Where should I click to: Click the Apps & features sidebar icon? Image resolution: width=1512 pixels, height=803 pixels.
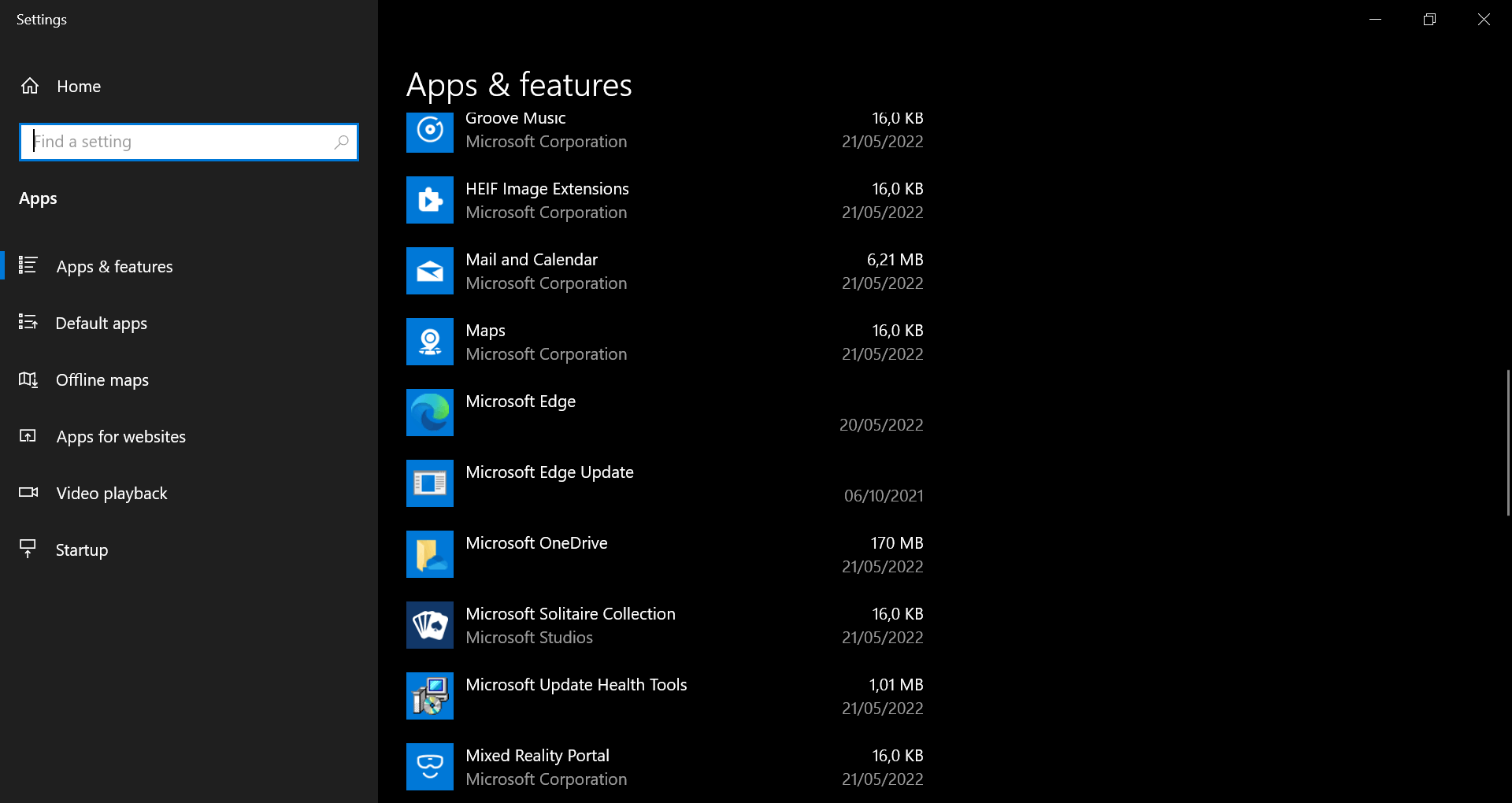click(x=28, y=265)
